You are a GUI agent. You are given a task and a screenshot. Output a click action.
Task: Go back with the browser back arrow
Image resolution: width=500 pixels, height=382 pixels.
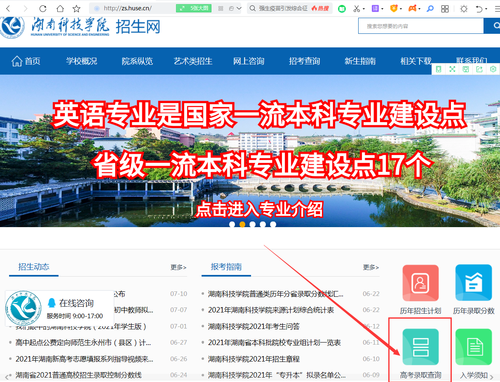[x=9, y=8]
